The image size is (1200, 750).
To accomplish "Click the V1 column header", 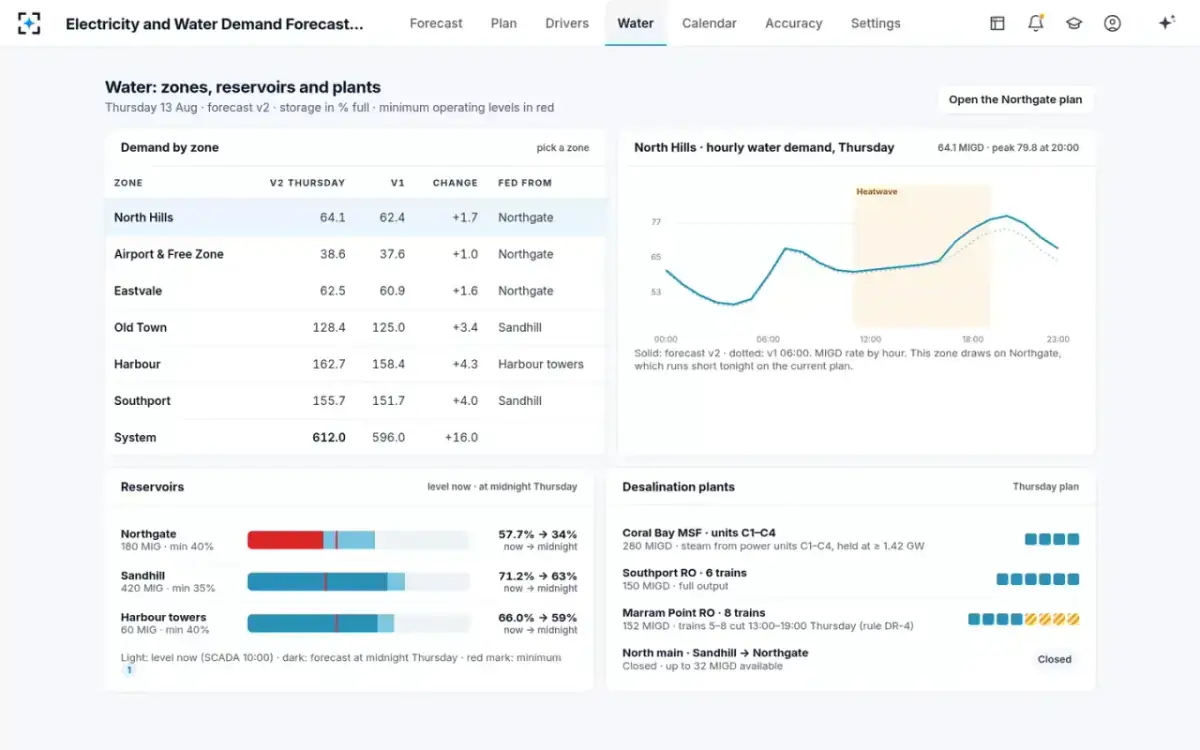I will 397,183.
